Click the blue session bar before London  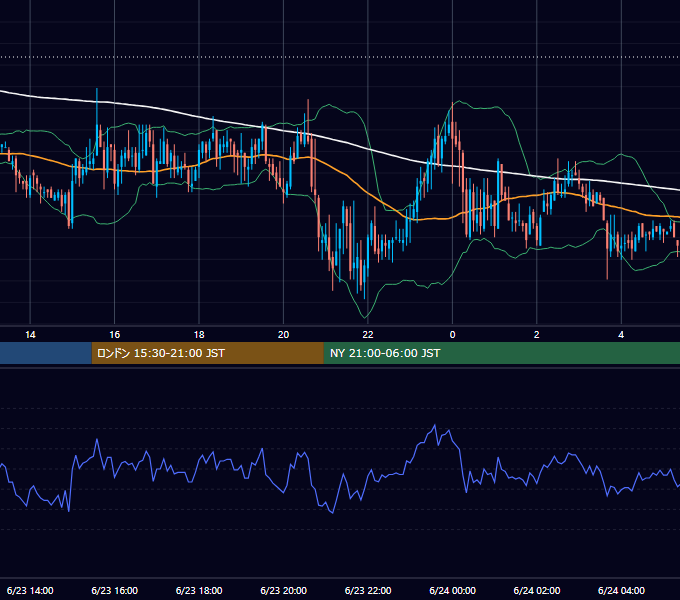point(46,353)
